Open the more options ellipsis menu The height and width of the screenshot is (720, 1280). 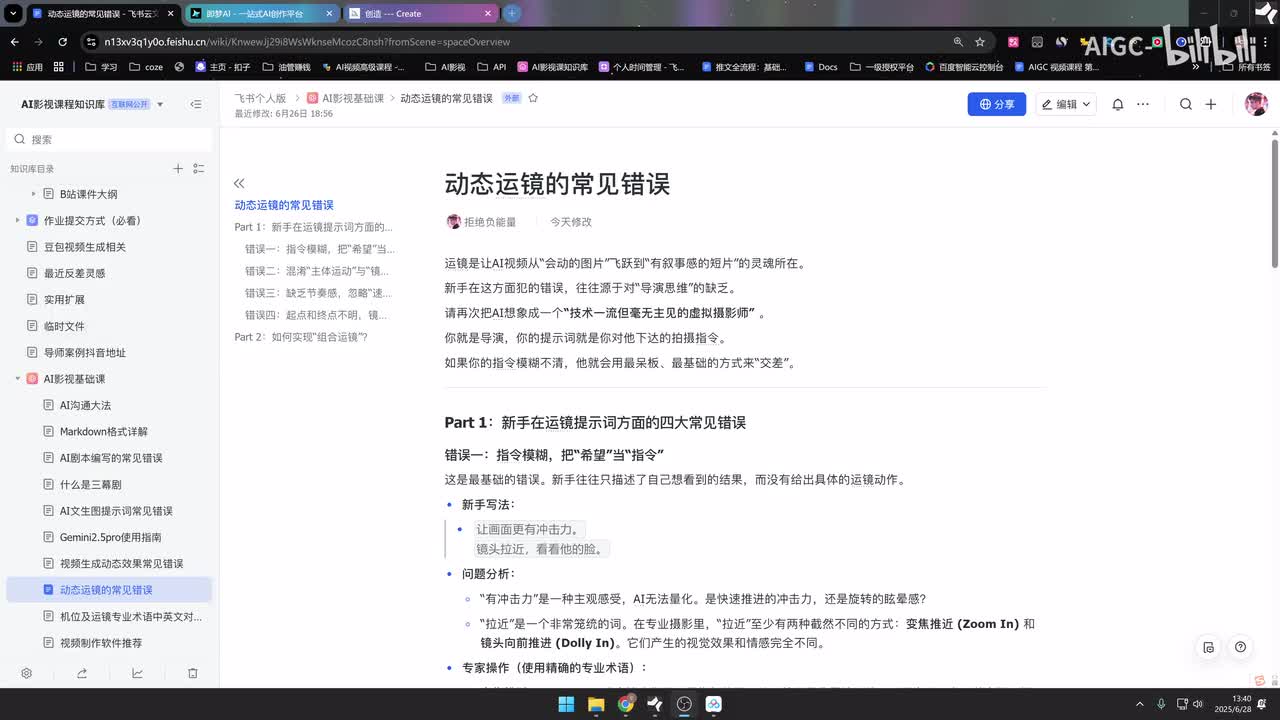click(1143, 104)
